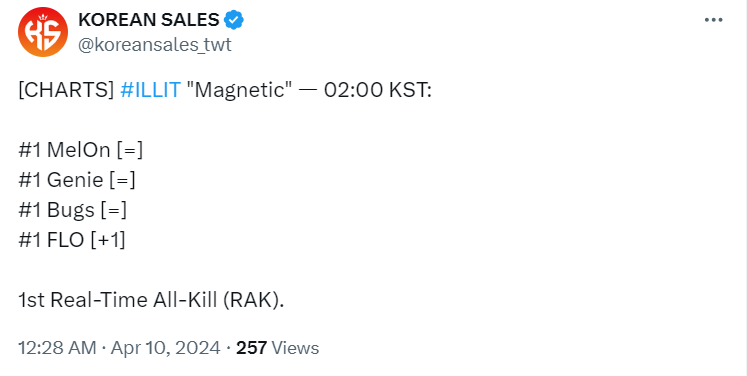Click the #1 Genie line
747x376 pixels.
tap(77, 180)
